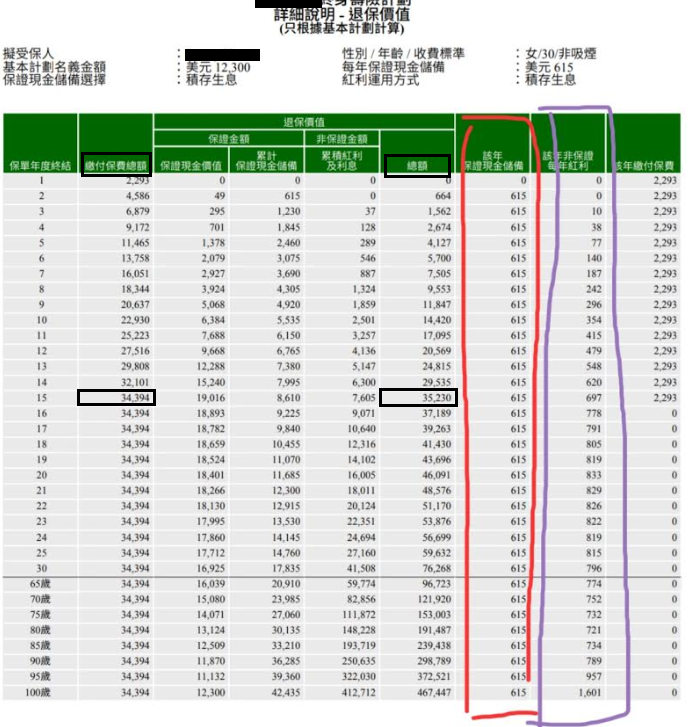This screenshot has width=689, height=727.
Task: Click the 80歲 guaranteed cash value '13,124'
Action: [211, 630]
